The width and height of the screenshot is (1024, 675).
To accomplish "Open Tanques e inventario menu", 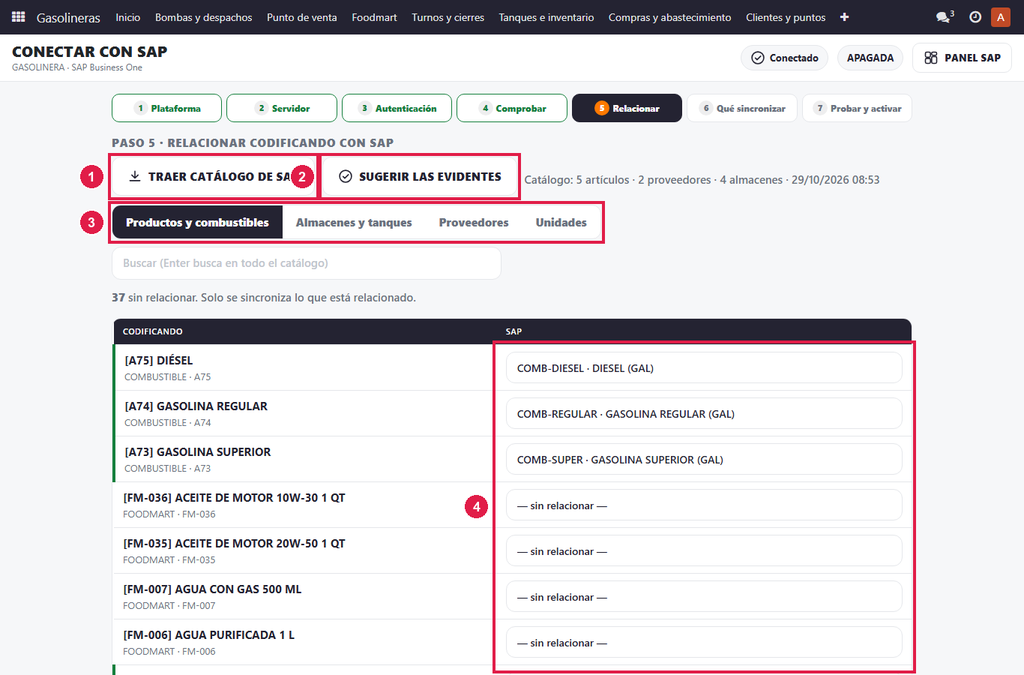I will (x=547, y=18).
